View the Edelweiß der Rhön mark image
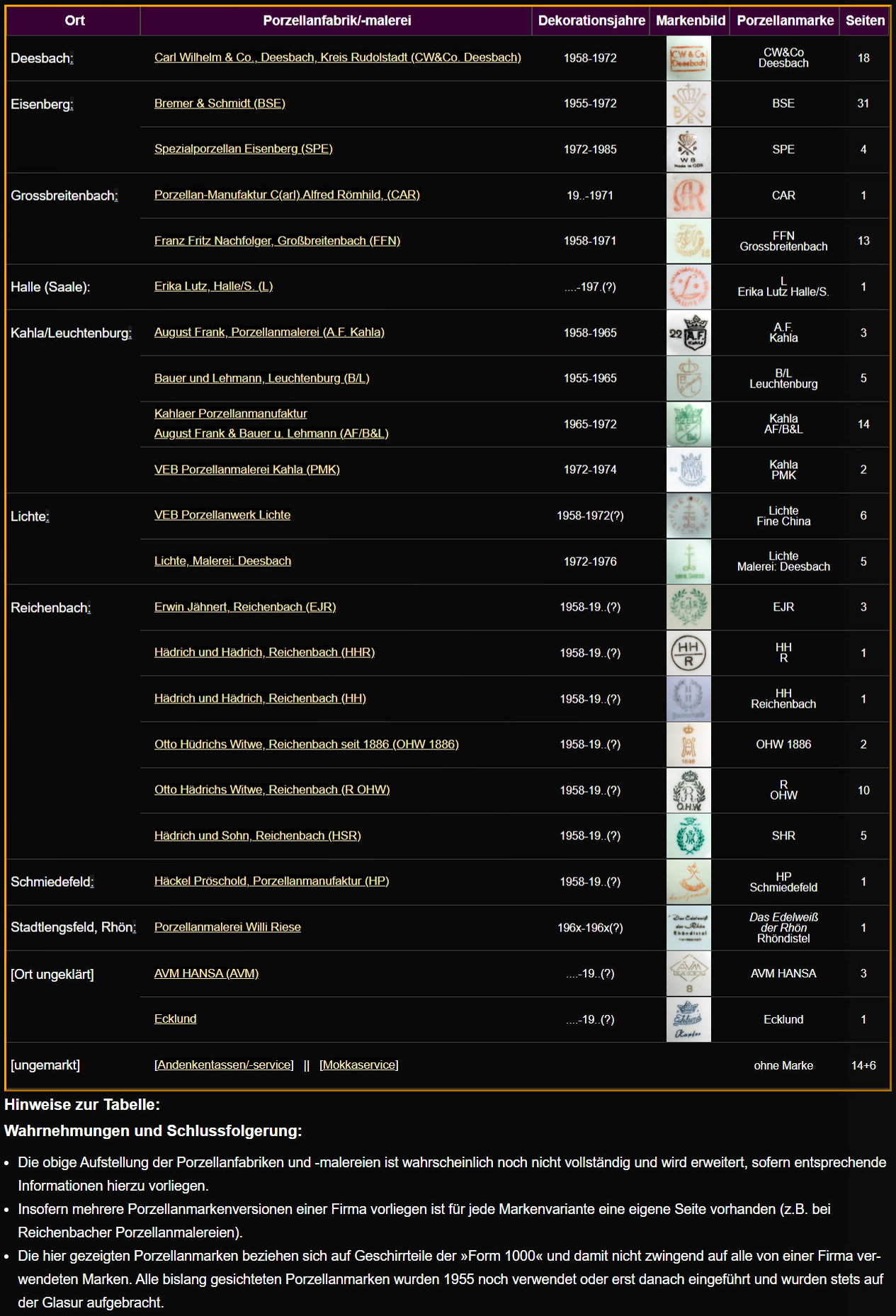Screen dimensions: 896x1316 click(x=688, y=928)
